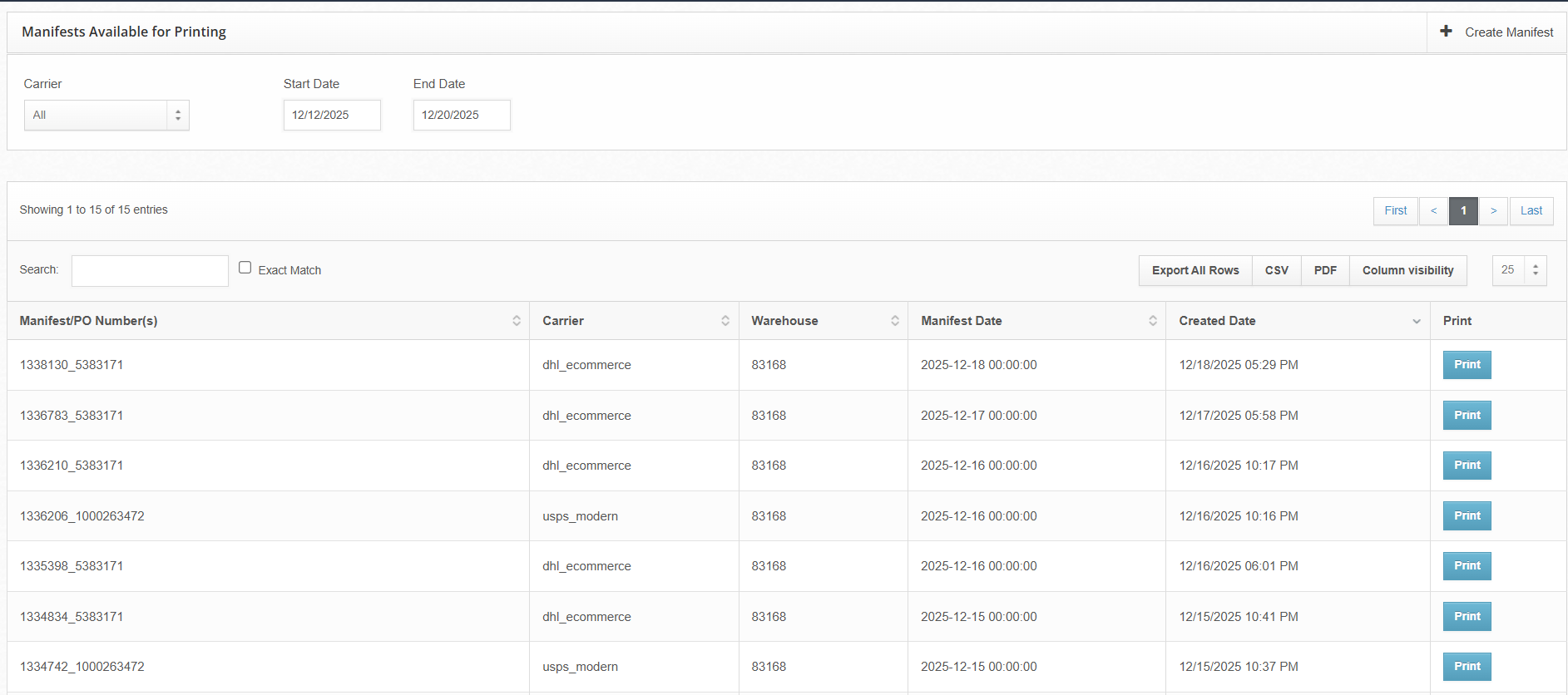This screenshot has width=1568, height=695.
Task: Sort table by Warehouse column arrows
Action: pyautogui.click(x=895, y=321)
